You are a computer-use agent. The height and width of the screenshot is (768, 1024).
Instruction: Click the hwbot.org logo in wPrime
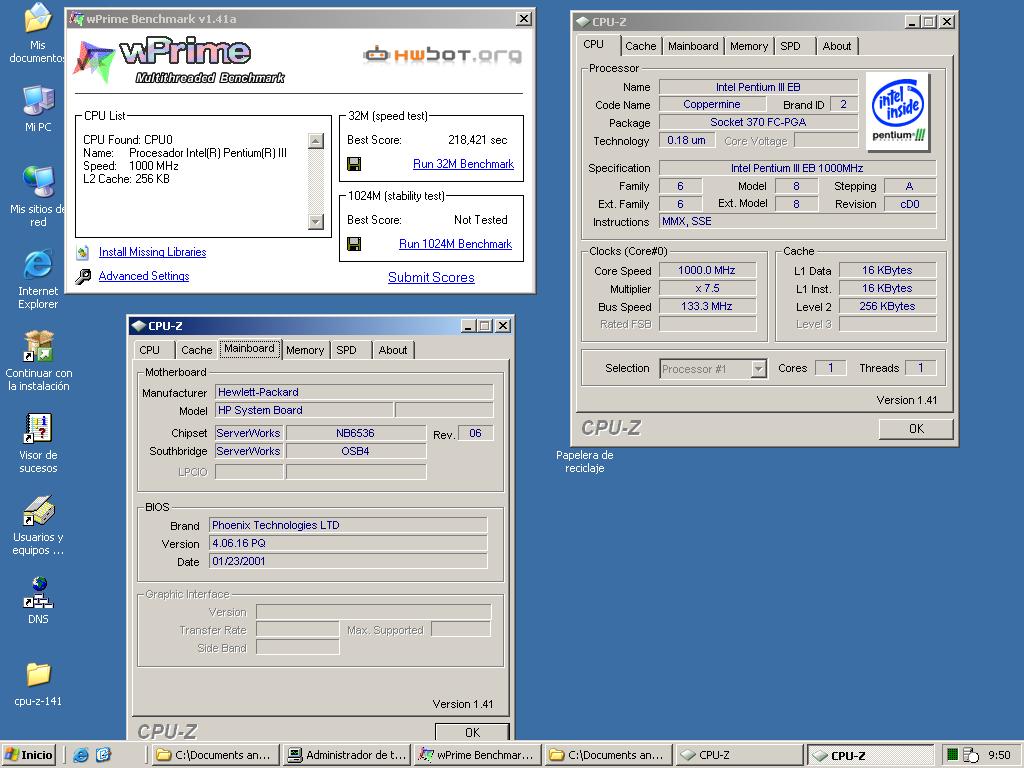tap(443, 54)
